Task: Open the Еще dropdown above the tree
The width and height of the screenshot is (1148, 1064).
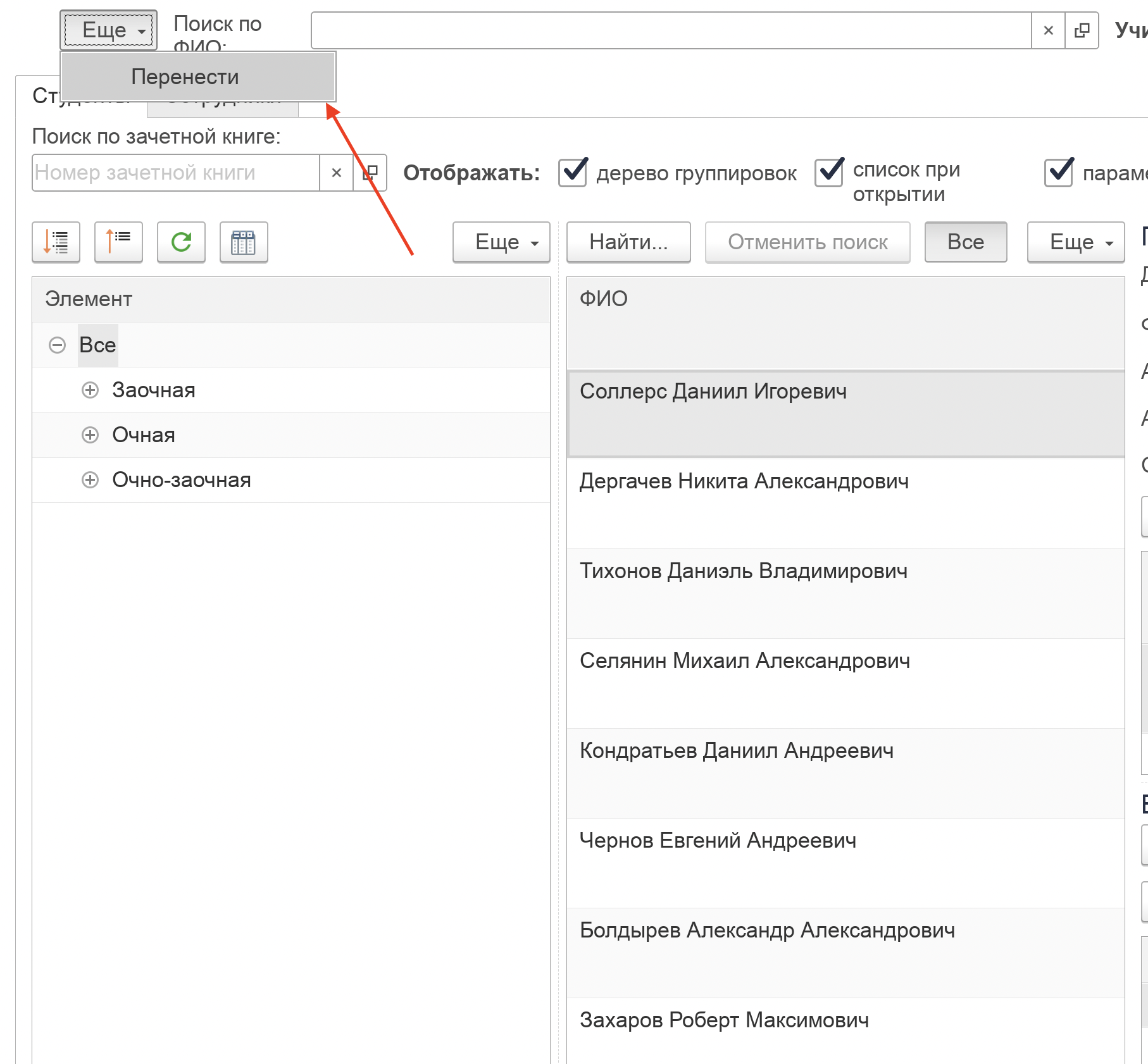Action: (501, 242)
